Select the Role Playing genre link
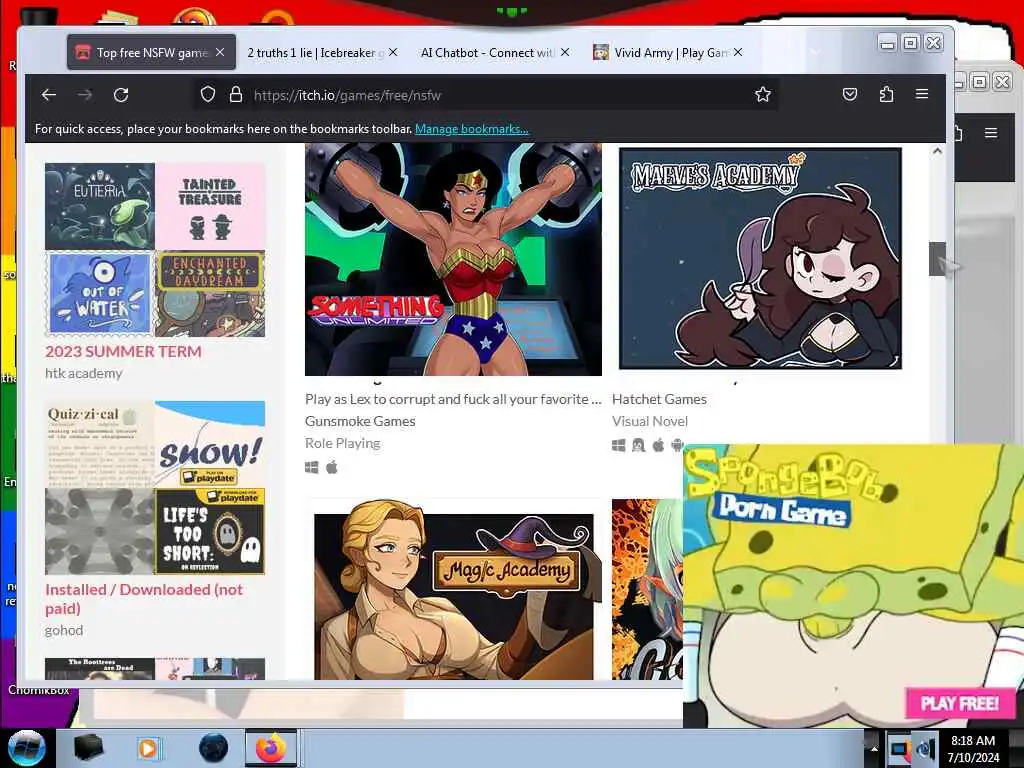The image size is (1024, 768). (342, 443)
